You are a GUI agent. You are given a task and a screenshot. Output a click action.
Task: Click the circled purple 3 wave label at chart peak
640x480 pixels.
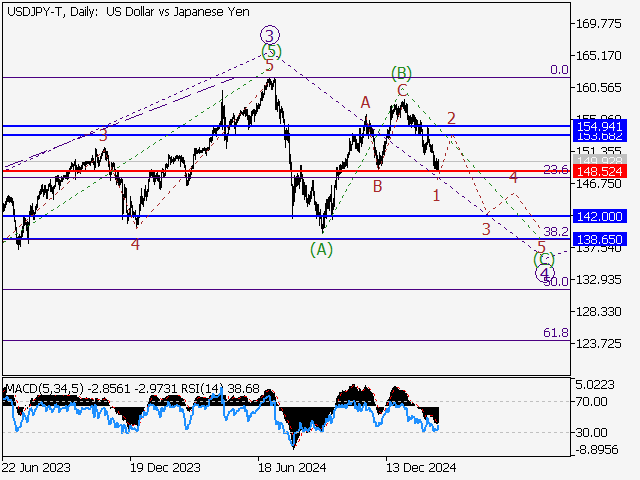coord(269,34)
